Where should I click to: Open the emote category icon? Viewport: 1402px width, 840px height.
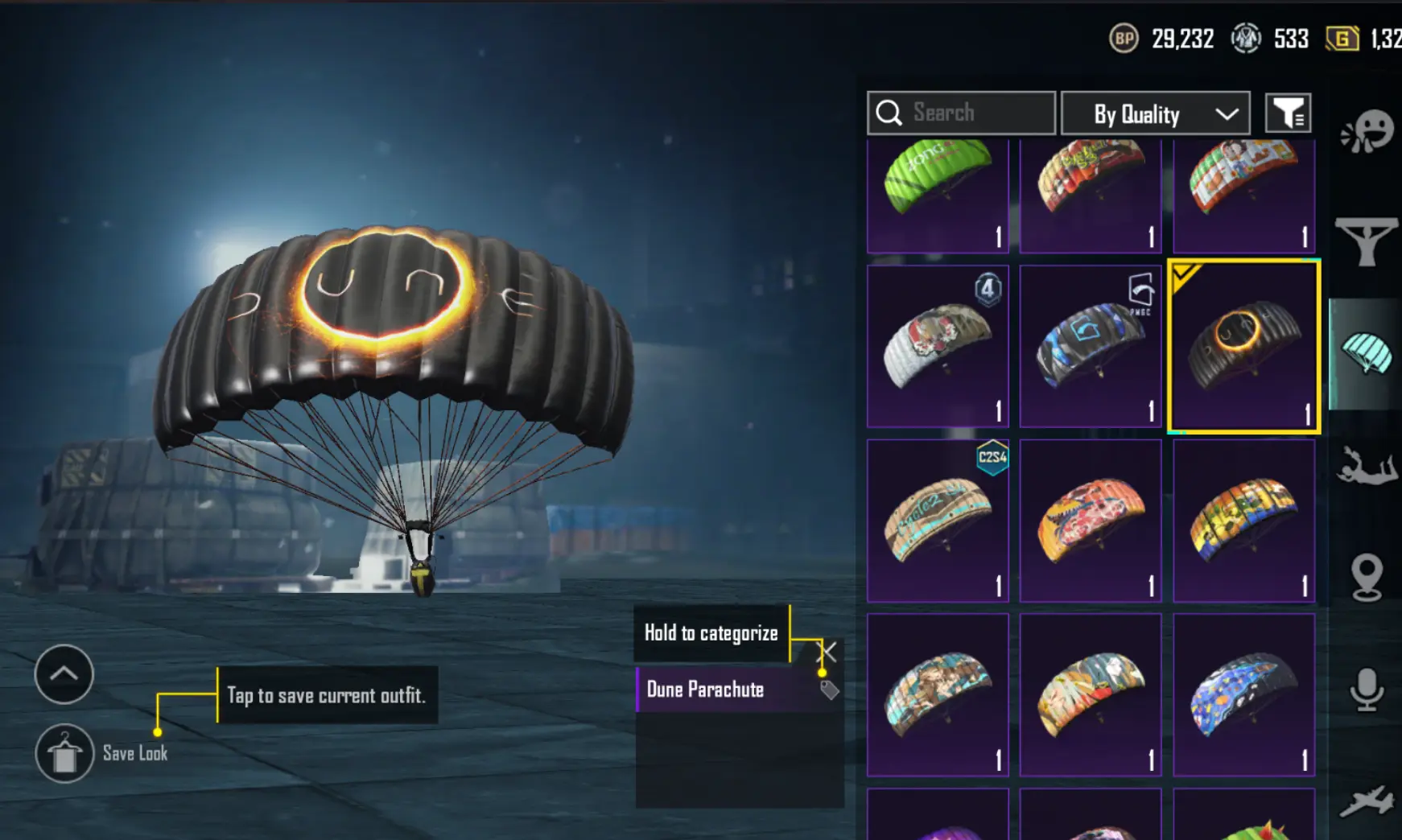1367,131
